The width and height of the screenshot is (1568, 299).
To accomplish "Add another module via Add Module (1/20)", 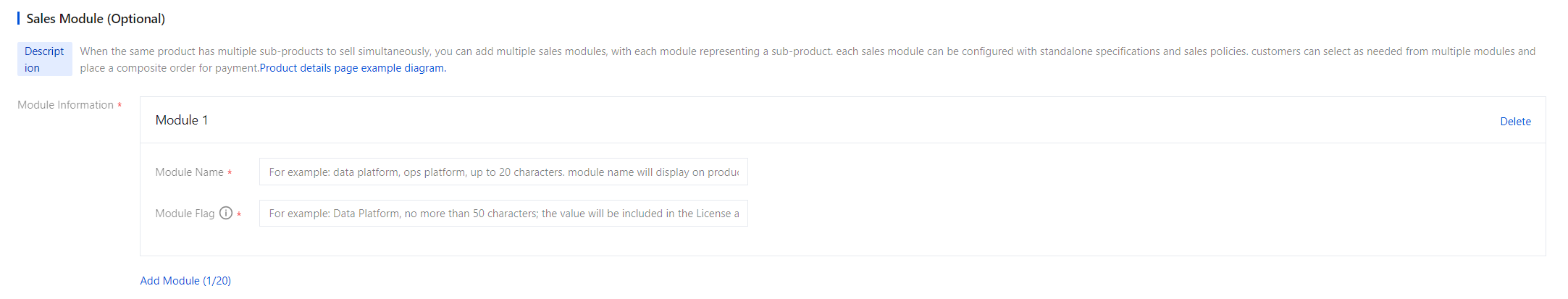I will (x=185, y=281).
